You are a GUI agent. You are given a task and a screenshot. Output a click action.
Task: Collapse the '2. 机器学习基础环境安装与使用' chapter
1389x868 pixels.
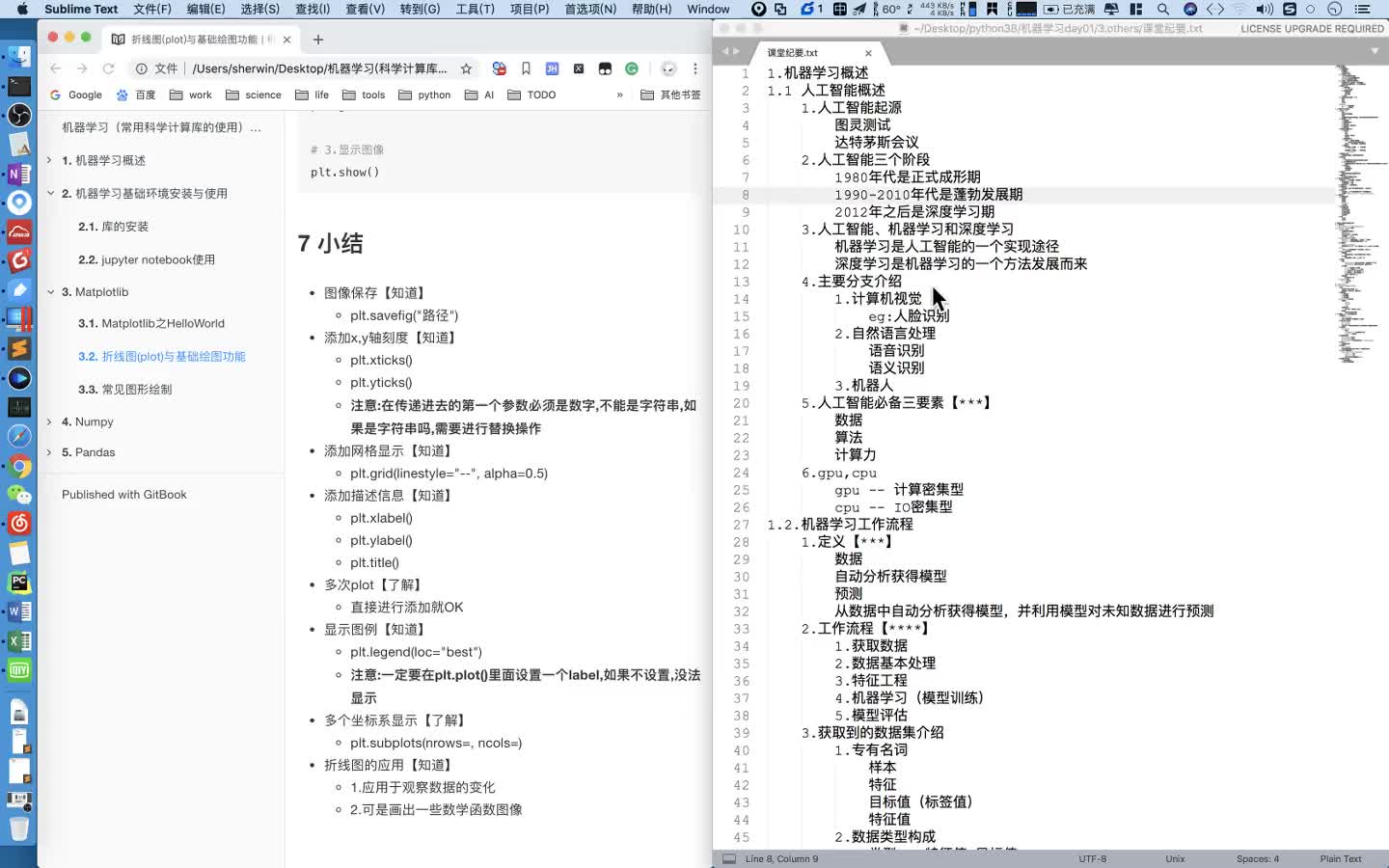[49, 193]
